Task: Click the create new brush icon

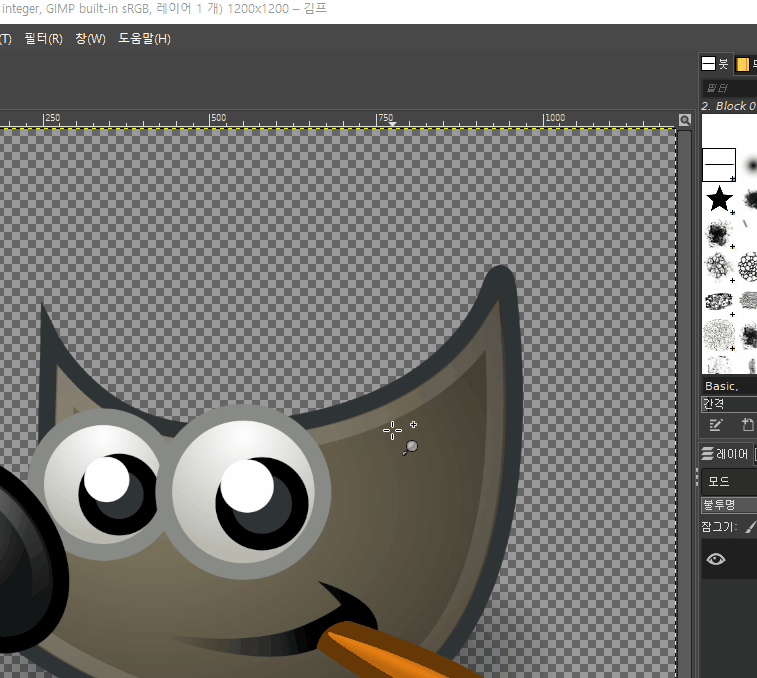Action: coord(747,425)
